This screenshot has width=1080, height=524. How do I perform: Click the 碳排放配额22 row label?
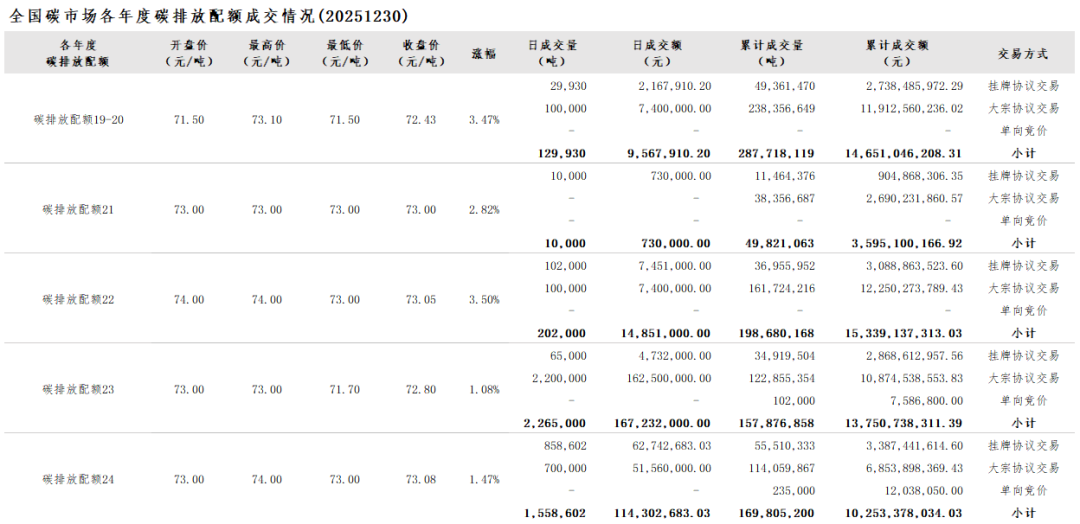[79, 300]
